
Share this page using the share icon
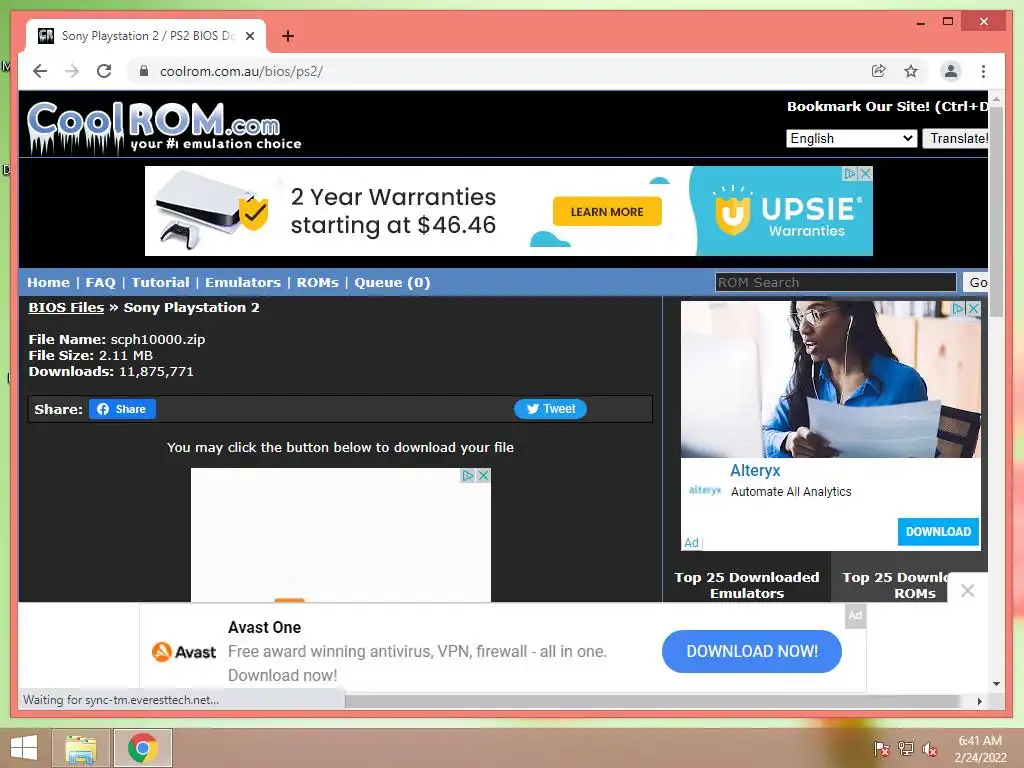tap(878, 71)
